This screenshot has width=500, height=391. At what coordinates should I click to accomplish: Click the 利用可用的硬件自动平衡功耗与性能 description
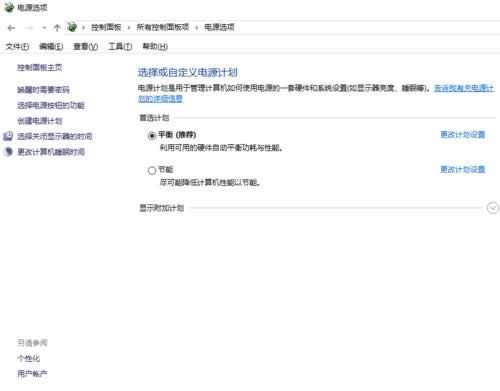221,148
